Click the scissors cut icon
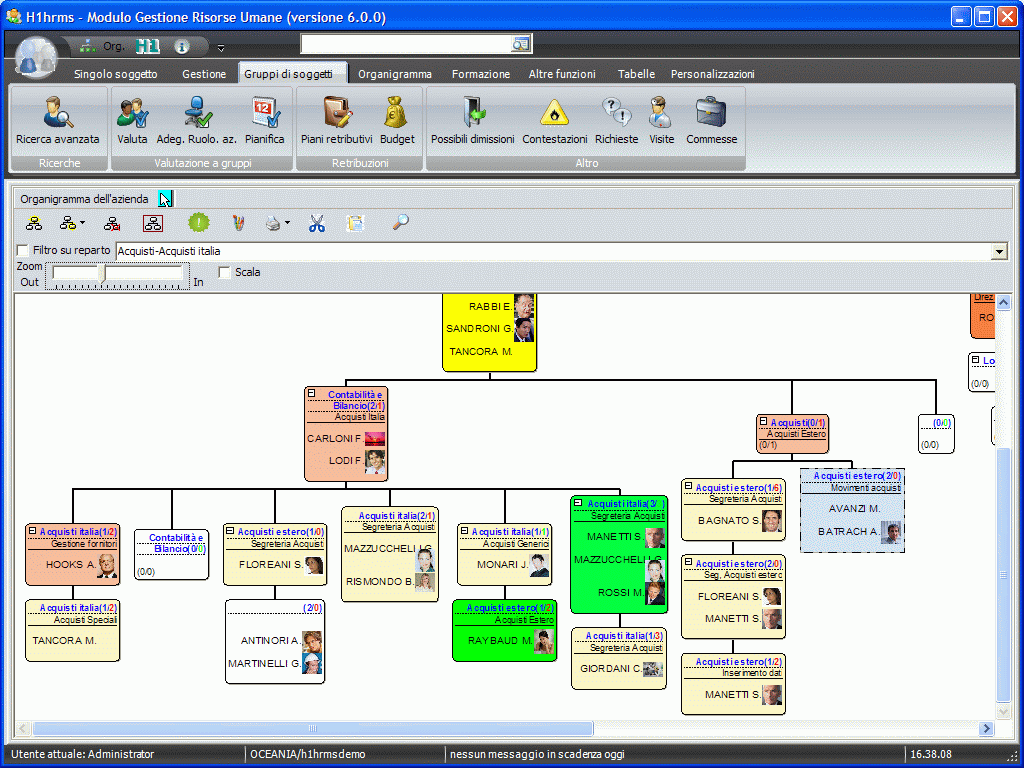This screenshot has height=768, width=1024. pos(317,224)
